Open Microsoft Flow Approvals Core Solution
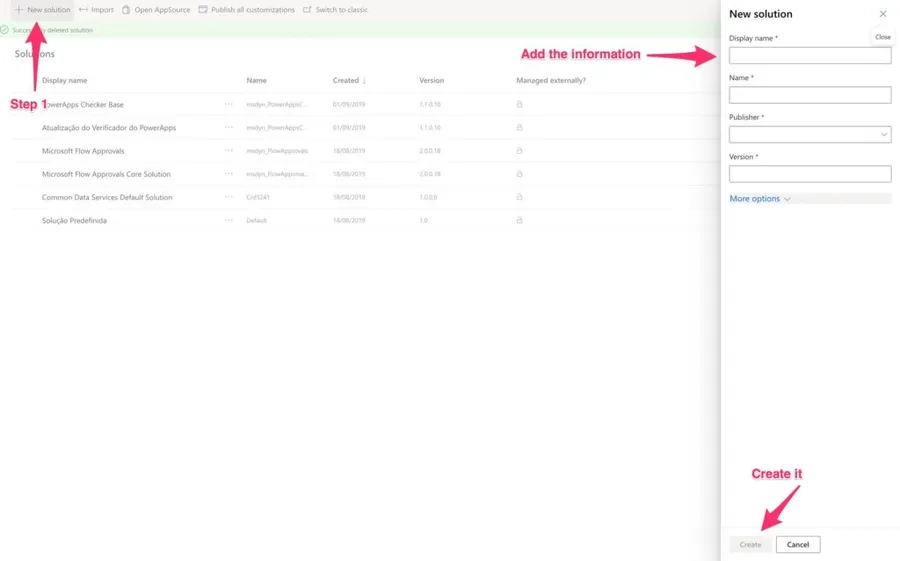Viewport: 900px width, 561px height. (x=106, y=174)
